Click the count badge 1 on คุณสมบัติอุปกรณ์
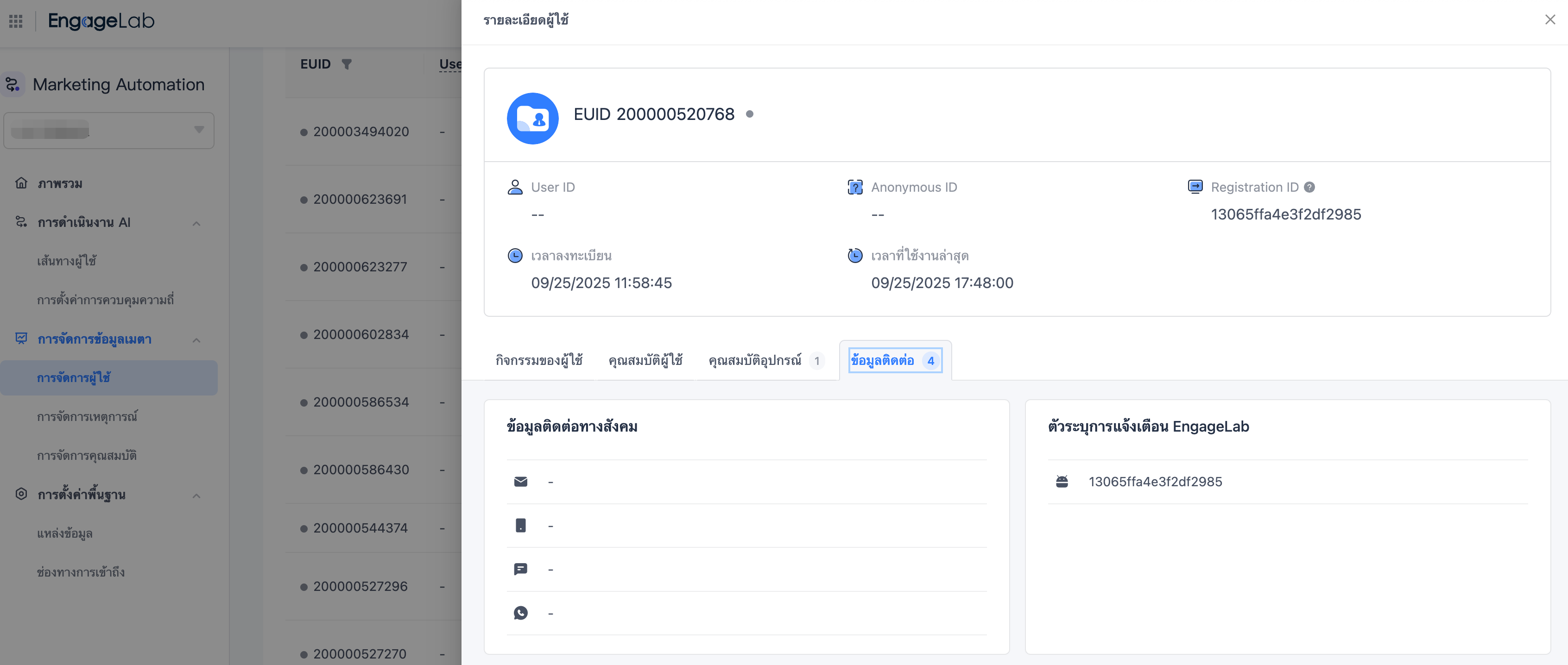This screenshot has height=665, width=1568. (x=817, y=361)
